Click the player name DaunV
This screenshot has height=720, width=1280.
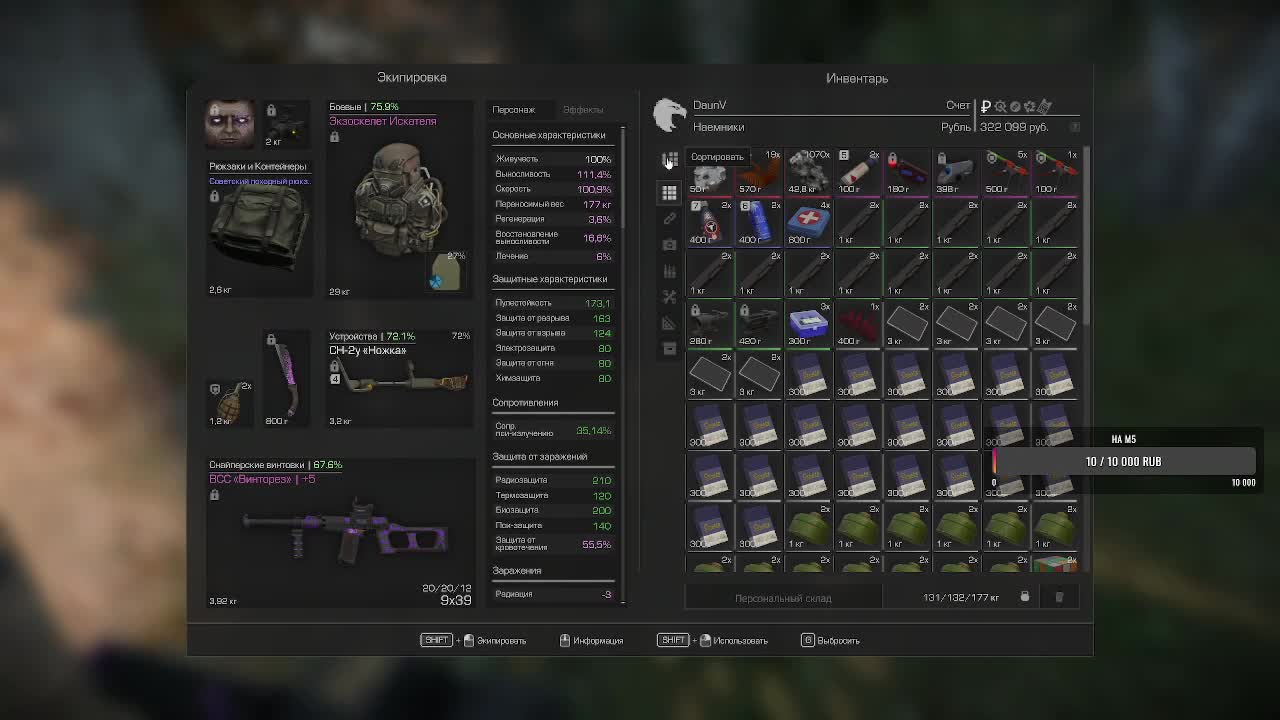pyautogui.click(x=710, y=105)
